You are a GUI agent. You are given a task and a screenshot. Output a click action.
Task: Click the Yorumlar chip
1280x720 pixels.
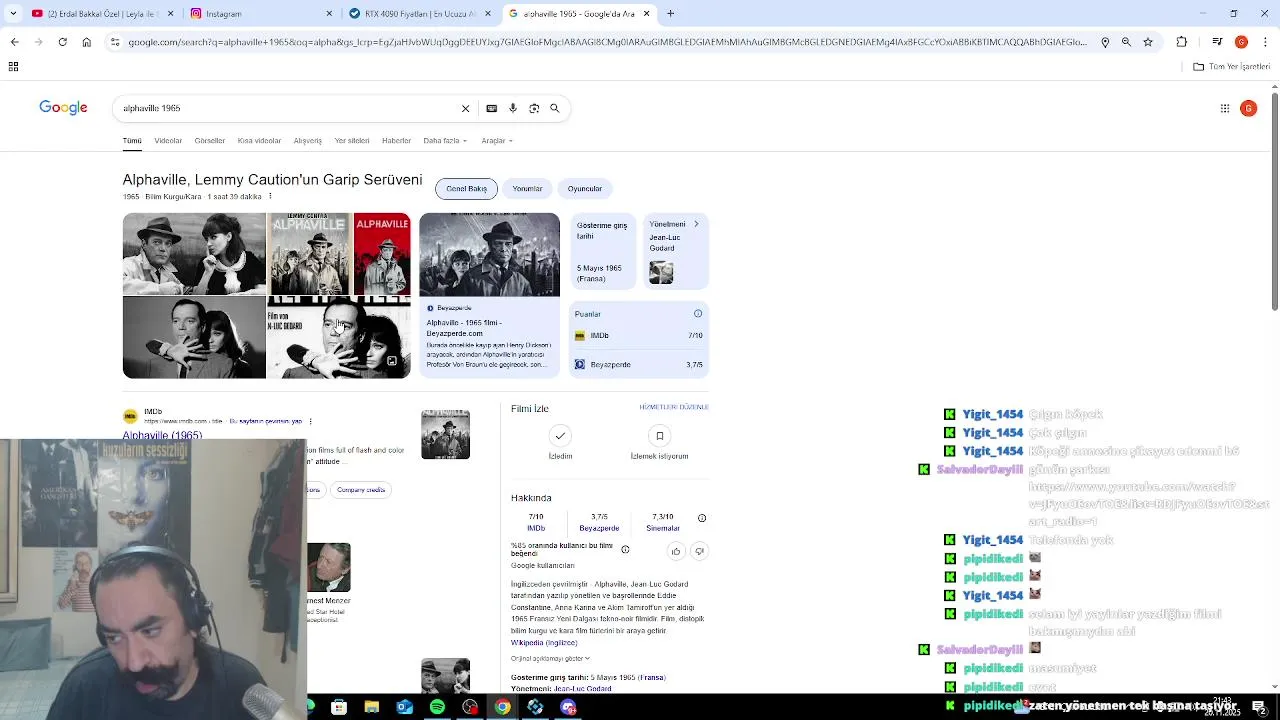527,189
